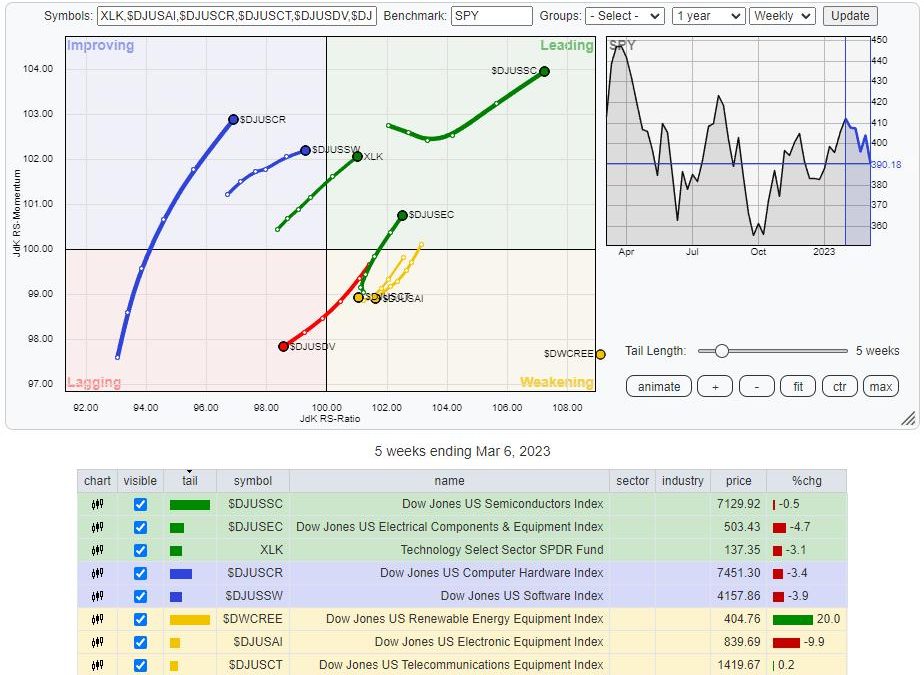Screen dimensions: 924x675
Task: Open chart icon for $DJUSSC row
Action: point(97,504)
